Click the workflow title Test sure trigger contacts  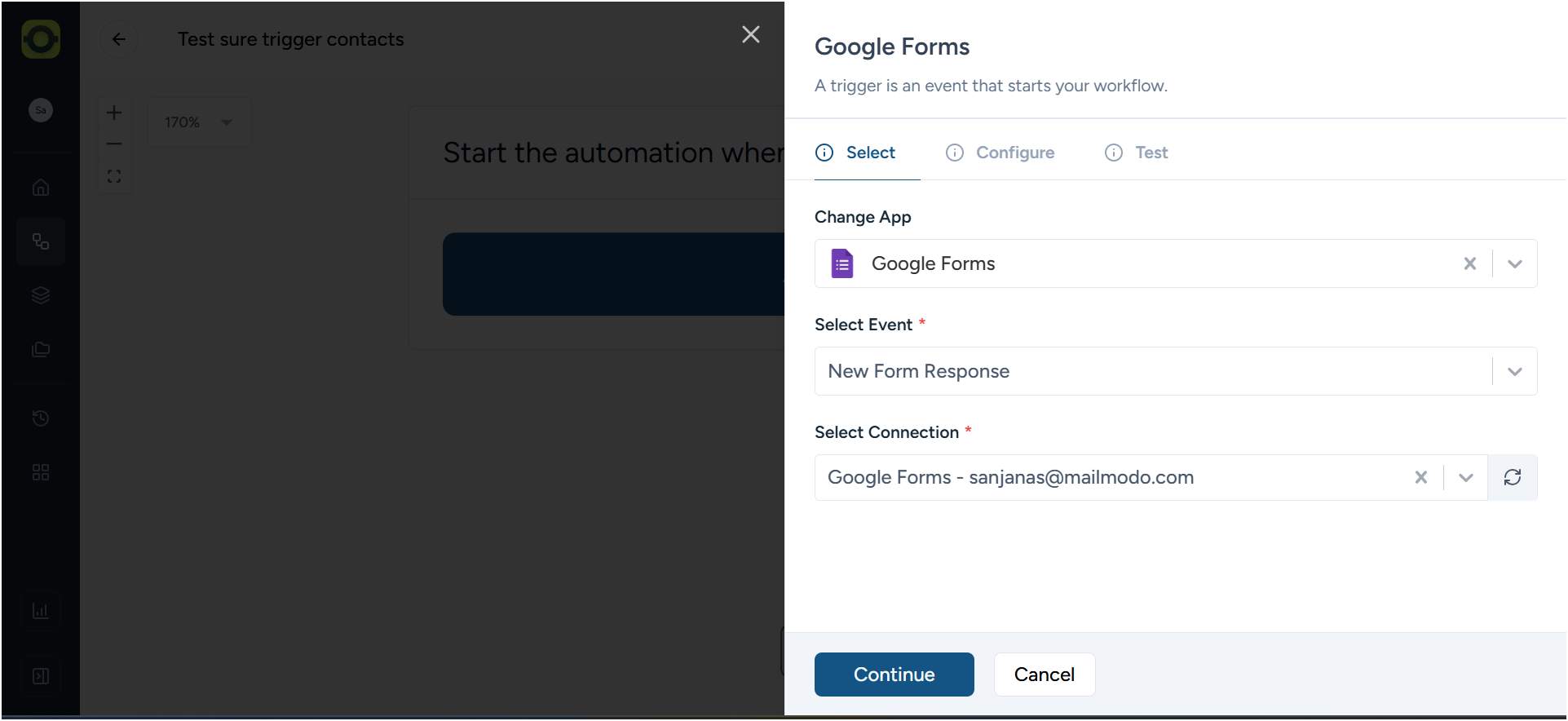(291, 39)
